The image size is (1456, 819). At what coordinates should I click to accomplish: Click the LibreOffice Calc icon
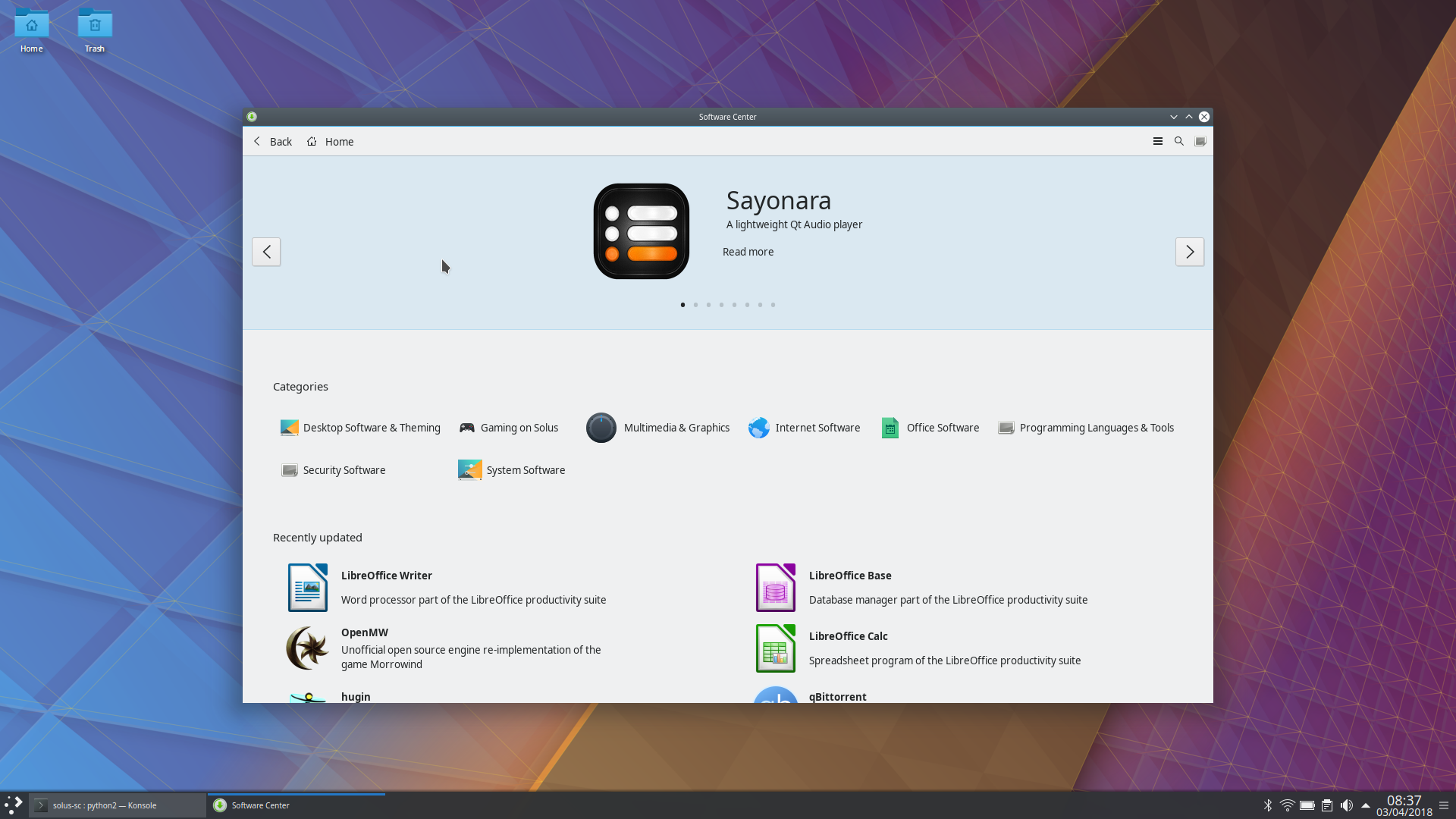776,648
